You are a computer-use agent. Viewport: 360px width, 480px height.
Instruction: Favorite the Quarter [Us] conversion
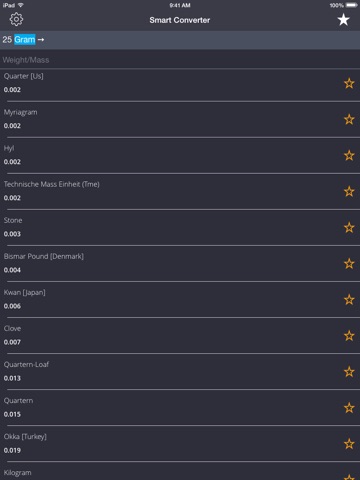(x=349, y=83)
